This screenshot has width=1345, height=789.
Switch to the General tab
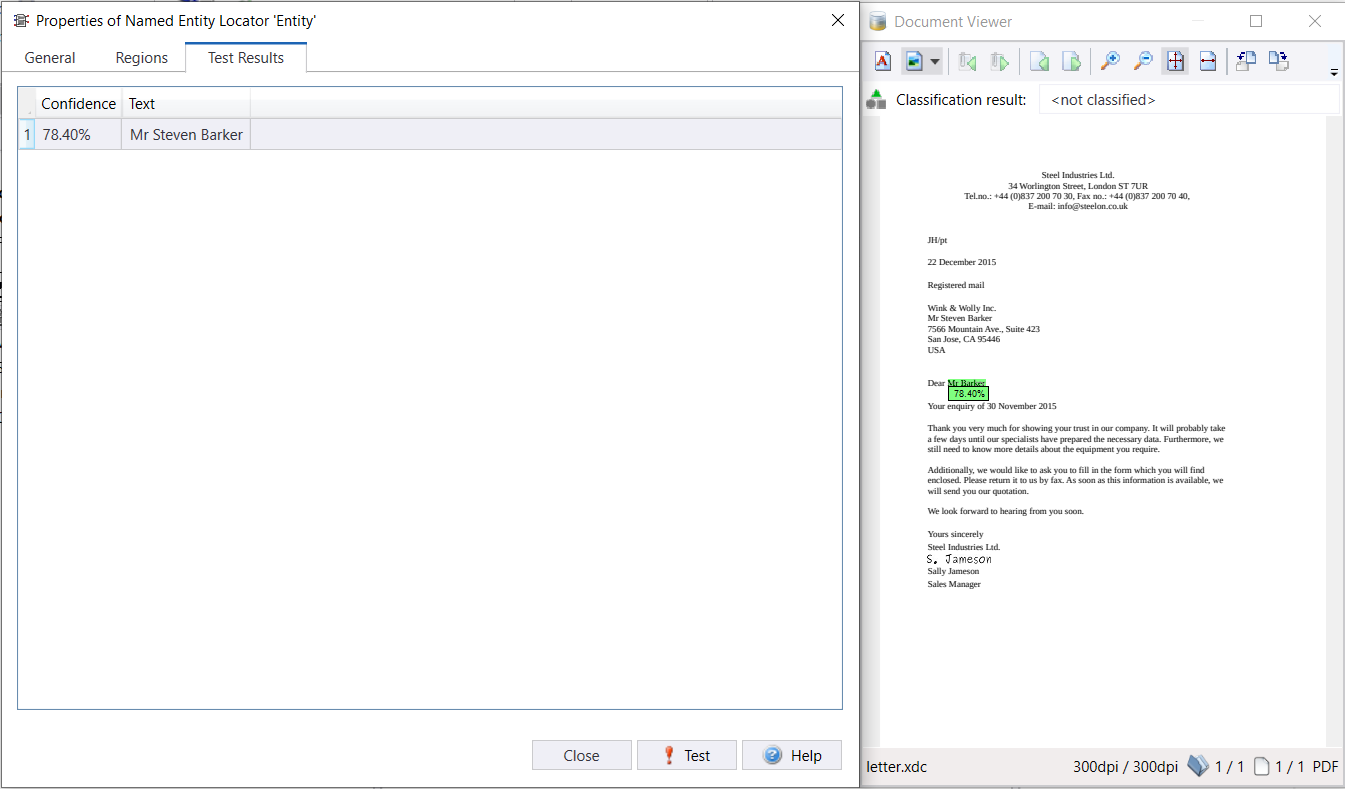coord(50,58)
